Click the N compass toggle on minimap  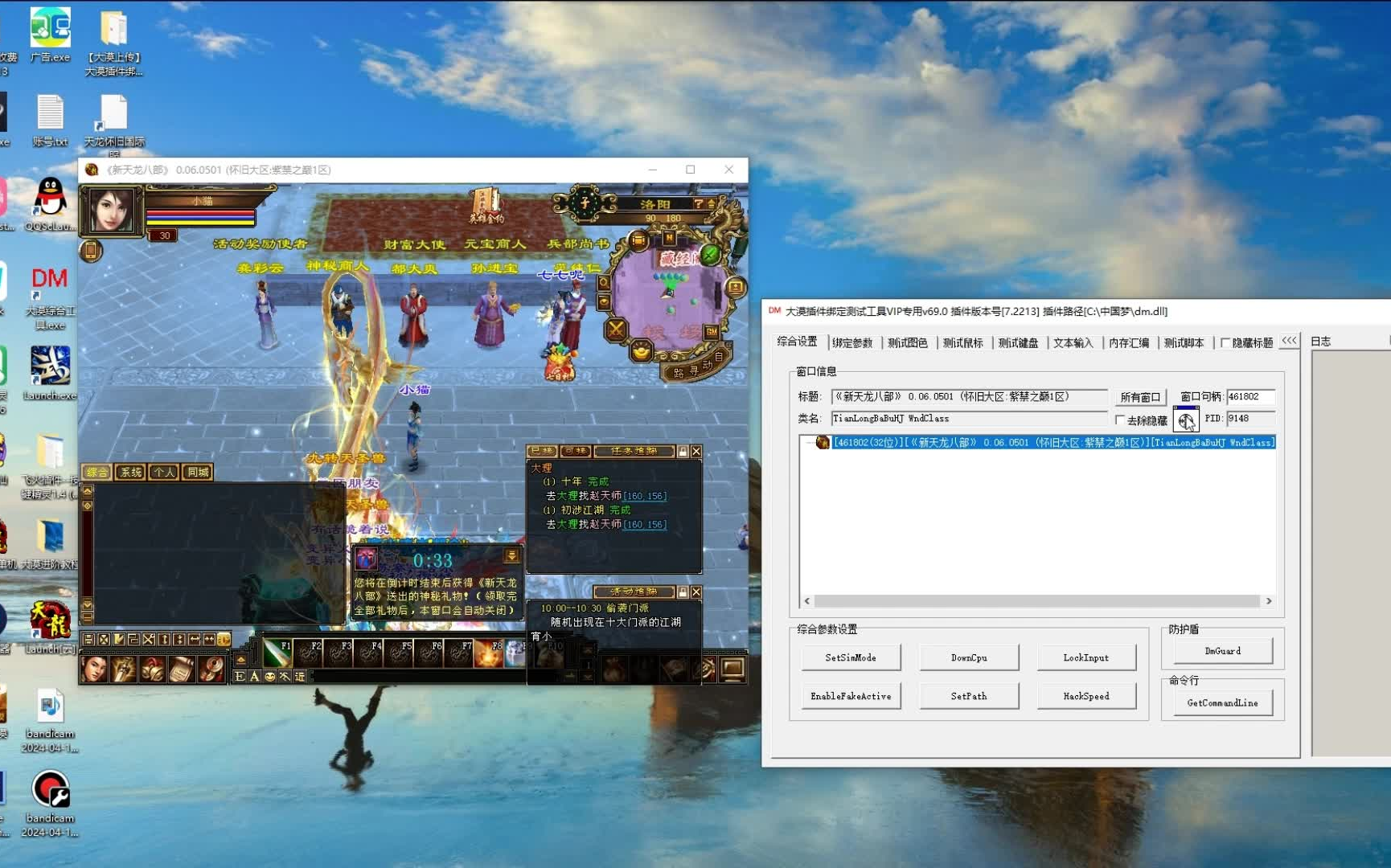669,239
